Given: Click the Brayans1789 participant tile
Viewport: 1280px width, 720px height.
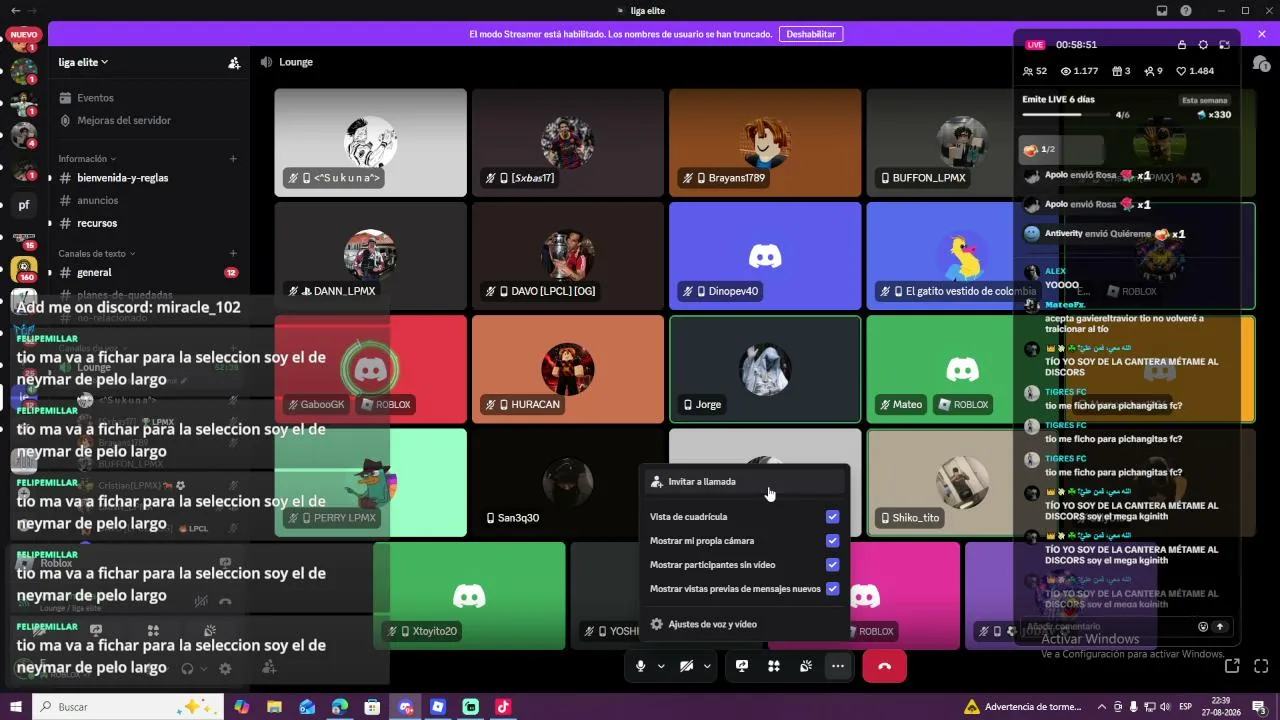Looking at the screenshot, I should pos(765,143).
